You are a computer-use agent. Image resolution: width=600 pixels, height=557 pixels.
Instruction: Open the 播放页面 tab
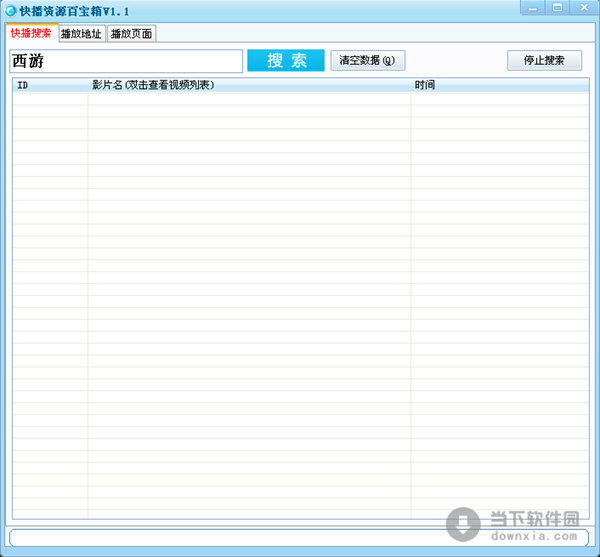[131, 34]
